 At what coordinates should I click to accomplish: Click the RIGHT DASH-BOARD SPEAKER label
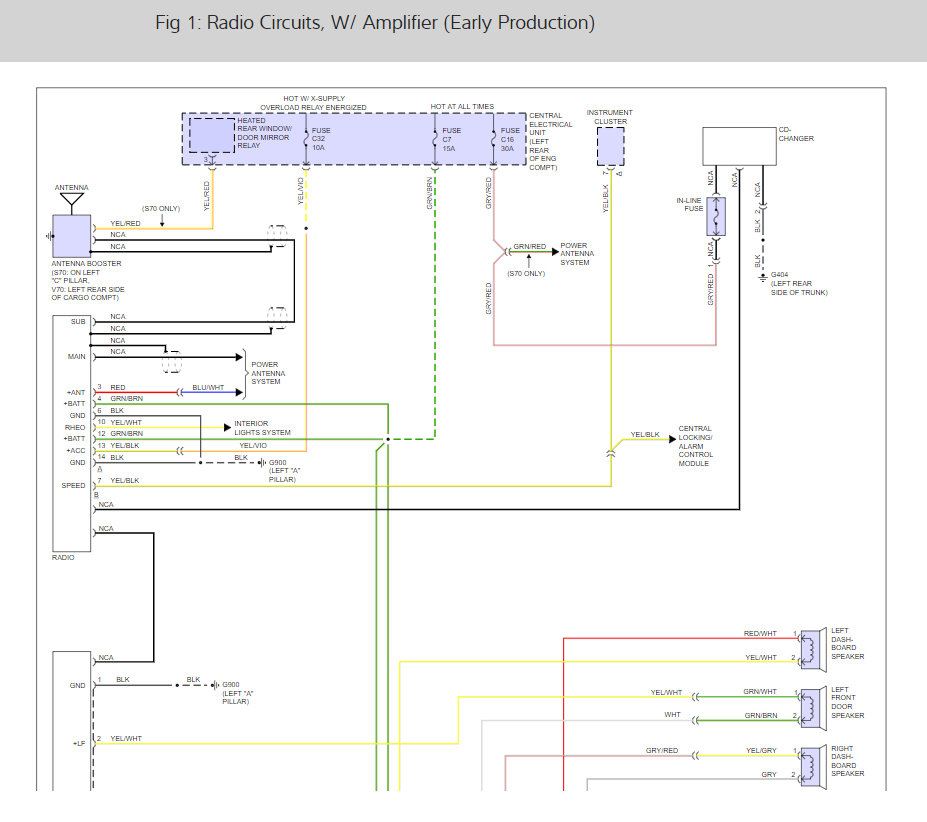coord(847,760)
